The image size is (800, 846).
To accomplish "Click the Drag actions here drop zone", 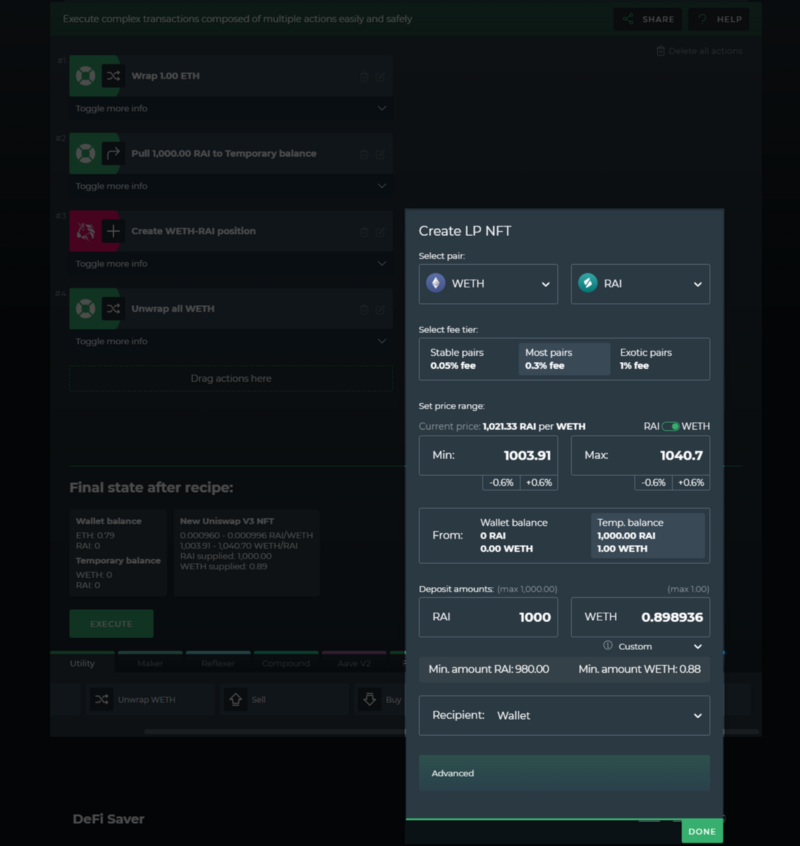I will click(231, 379).
